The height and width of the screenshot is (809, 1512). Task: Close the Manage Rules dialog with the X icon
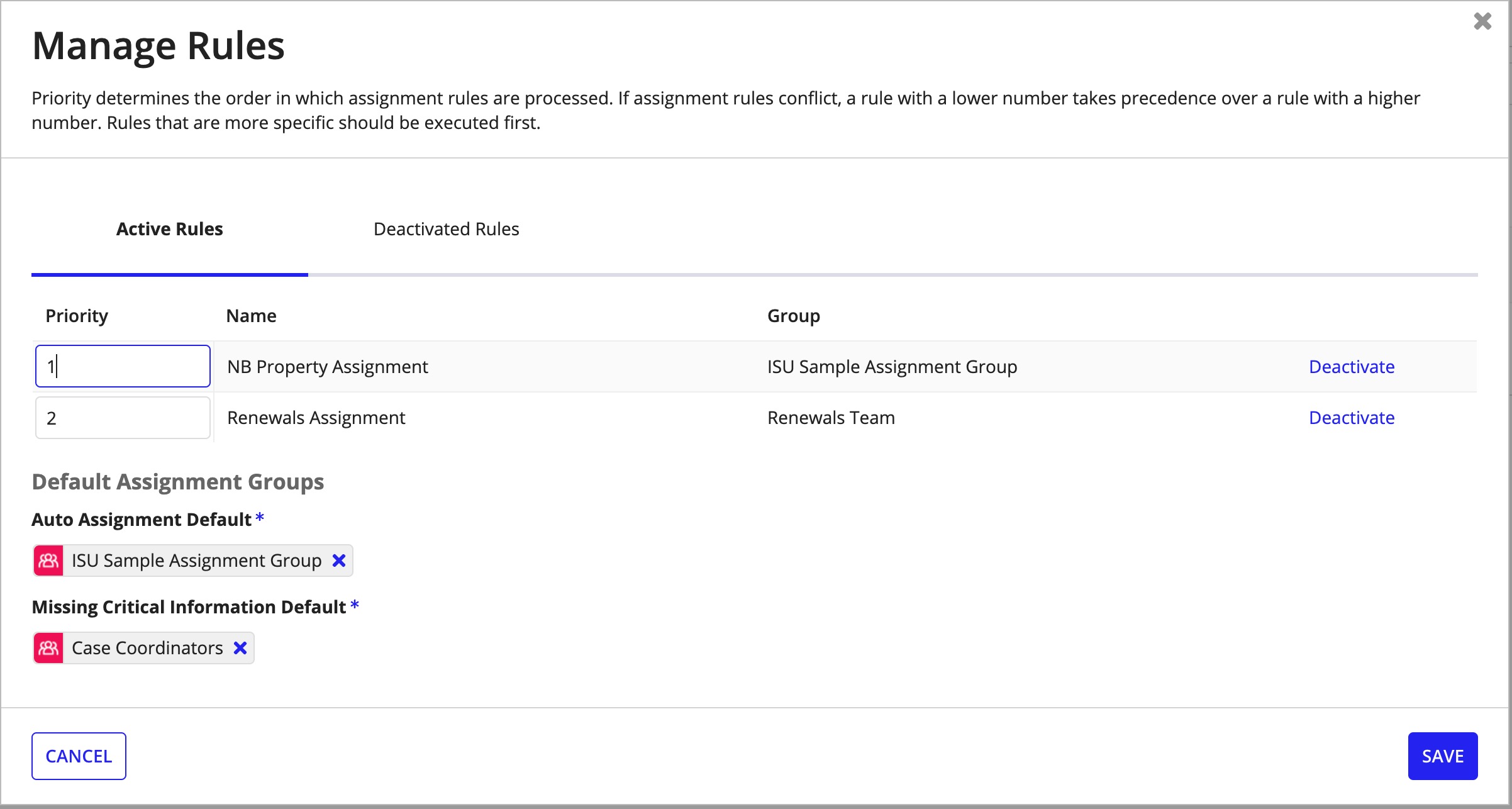click(1482, 21)
